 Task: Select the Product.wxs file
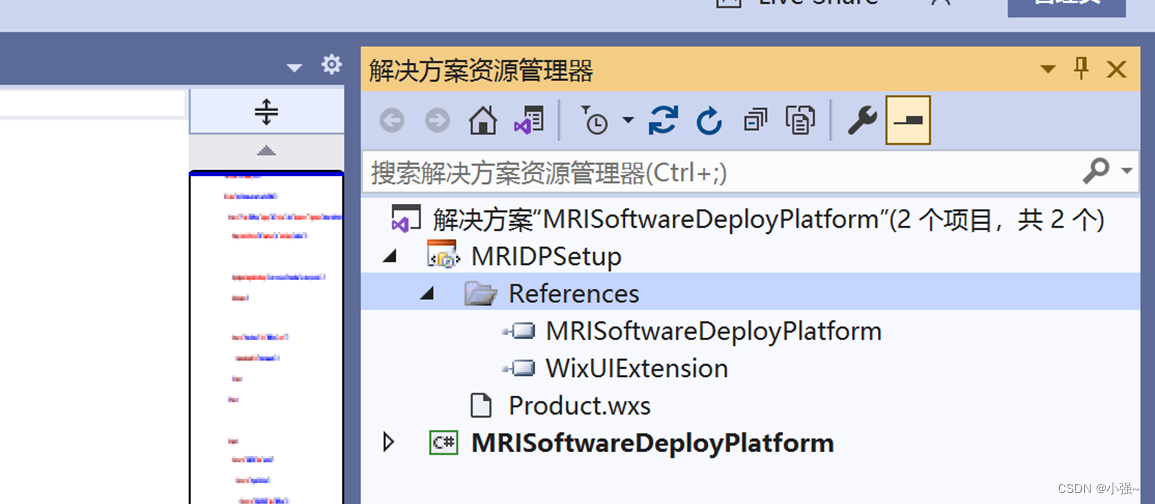click(x=580, y=405)
